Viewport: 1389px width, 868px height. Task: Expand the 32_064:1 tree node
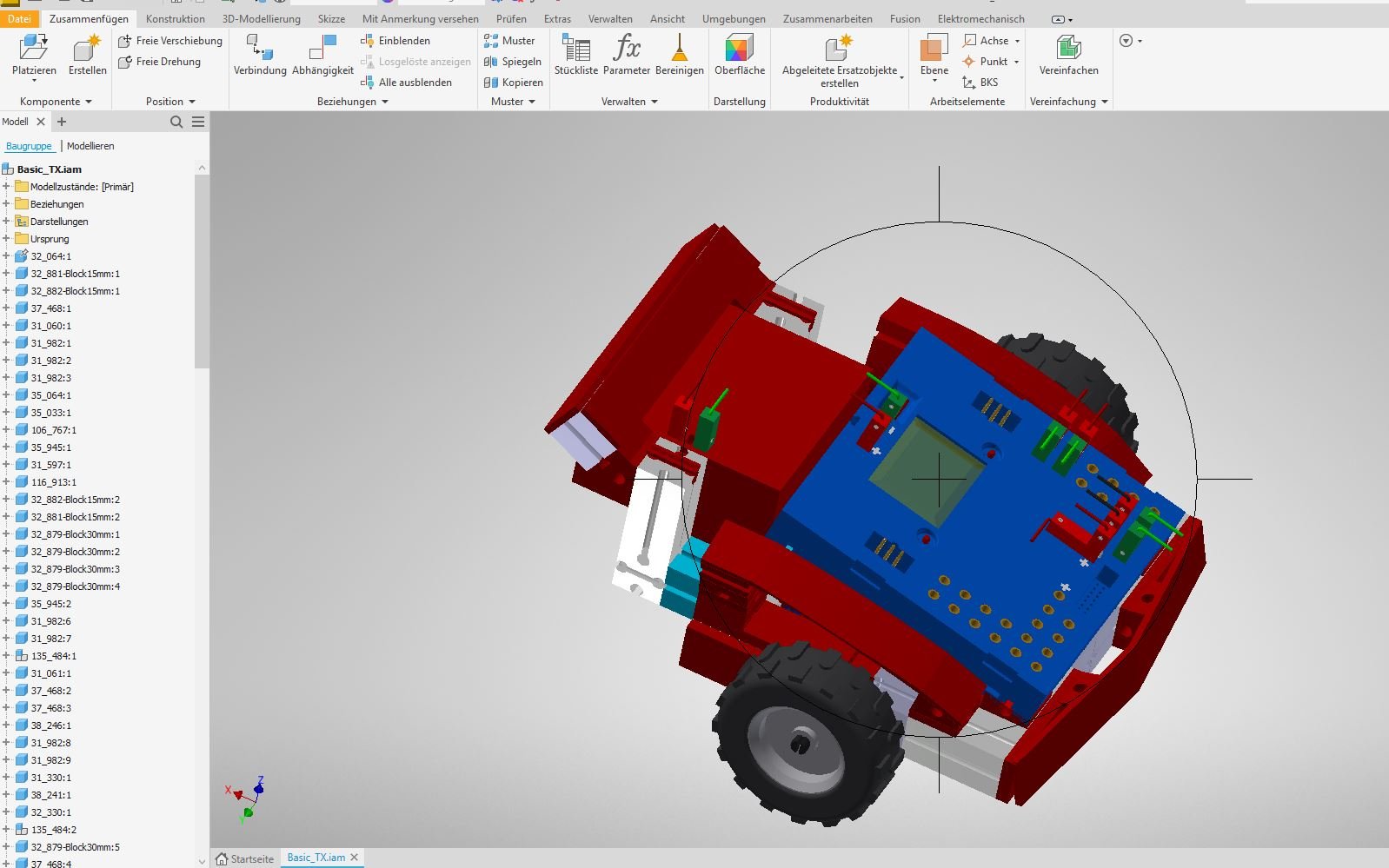6,256
